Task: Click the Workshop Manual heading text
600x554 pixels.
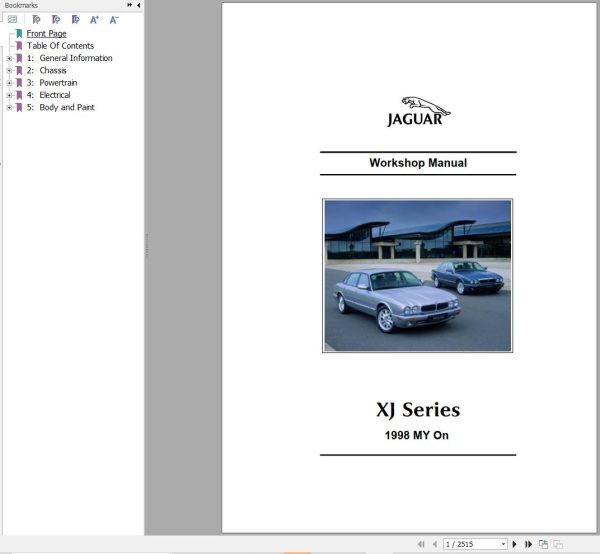Action: [418, 163]
